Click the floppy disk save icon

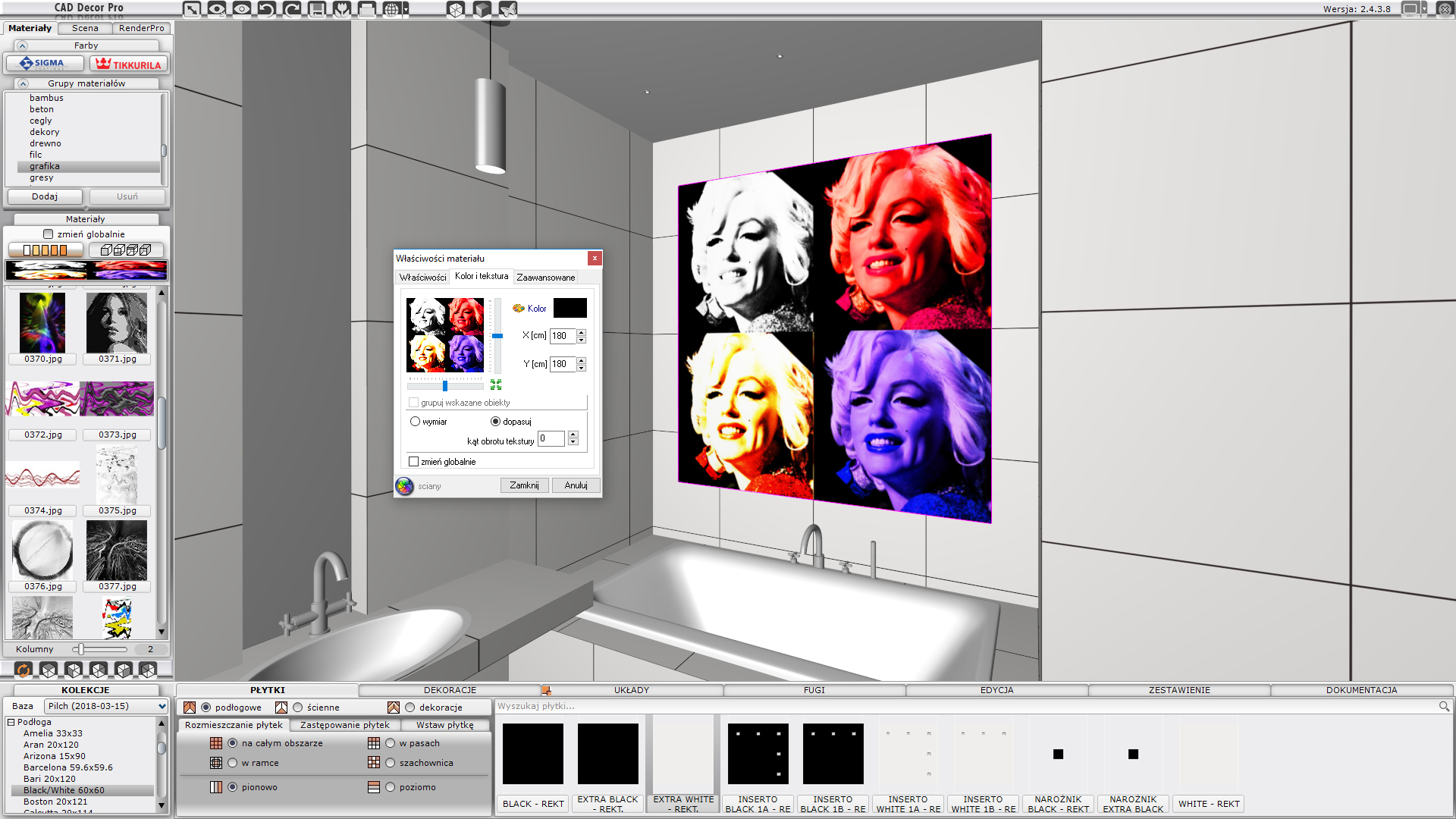click(317, 9)
